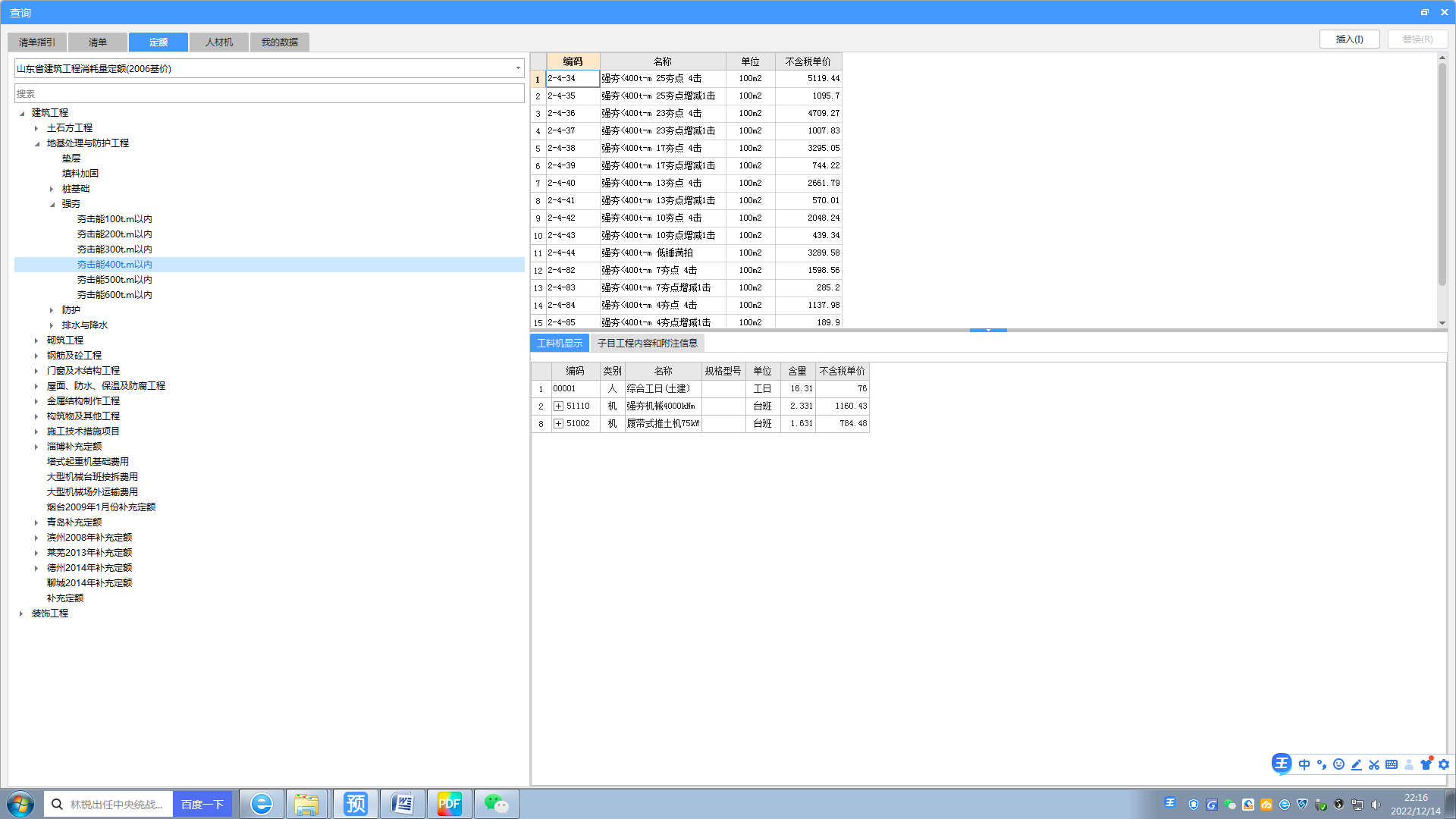
Task: Select 夯击能100t.m以内 tree item
Action: [115, 219]
